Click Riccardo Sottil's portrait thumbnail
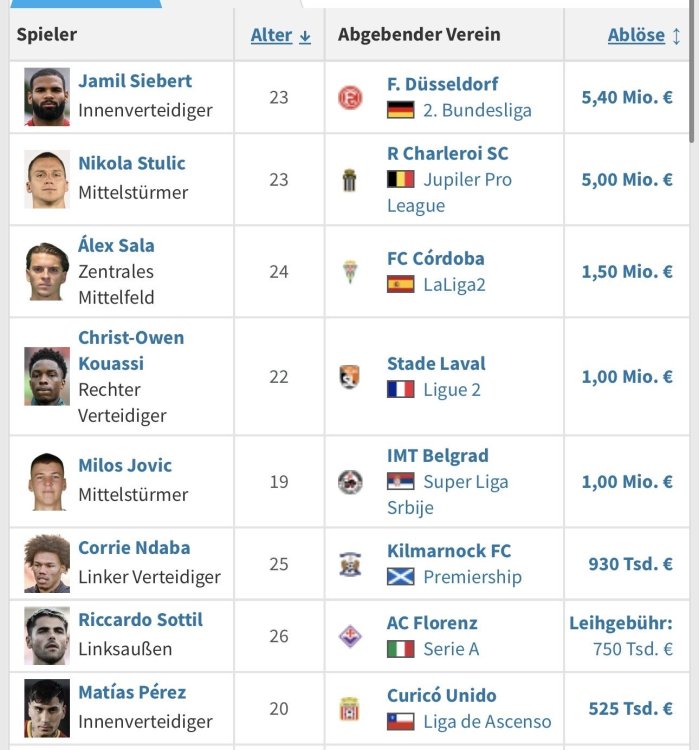 click(x=47, y=636)
